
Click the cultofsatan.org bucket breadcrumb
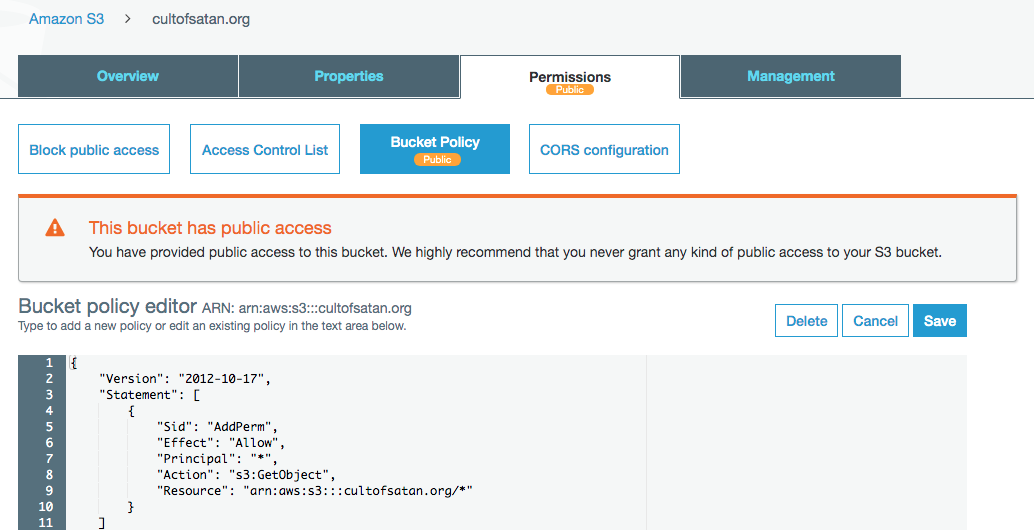tap(201, 19)
